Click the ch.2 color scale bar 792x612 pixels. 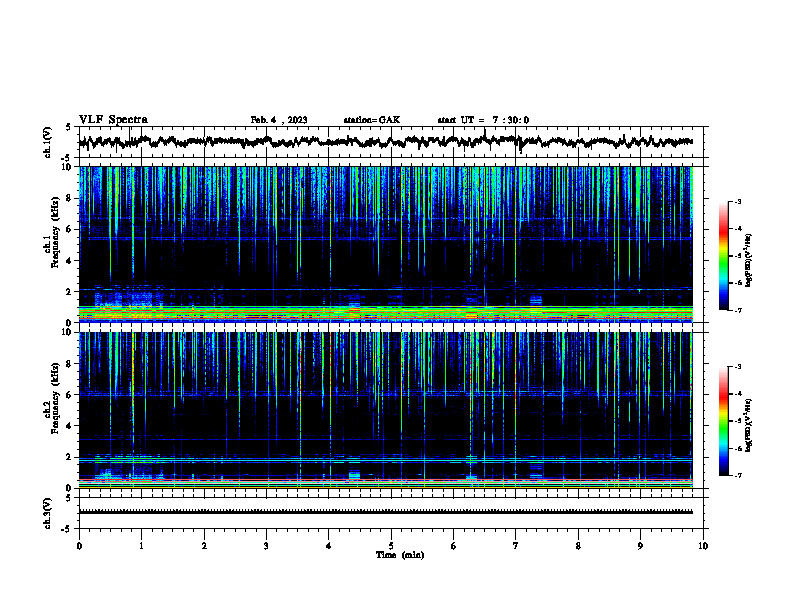click(723, 421)
